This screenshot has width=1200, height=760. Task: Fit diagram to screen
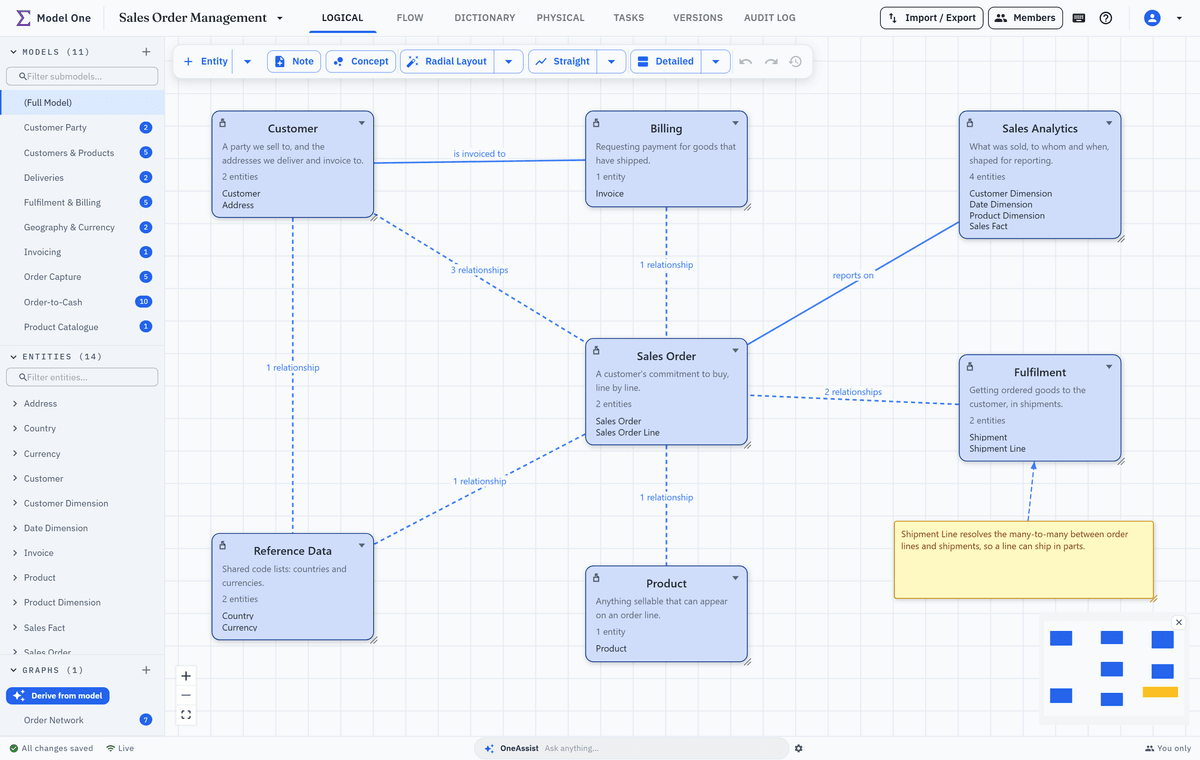pos(186,715)
